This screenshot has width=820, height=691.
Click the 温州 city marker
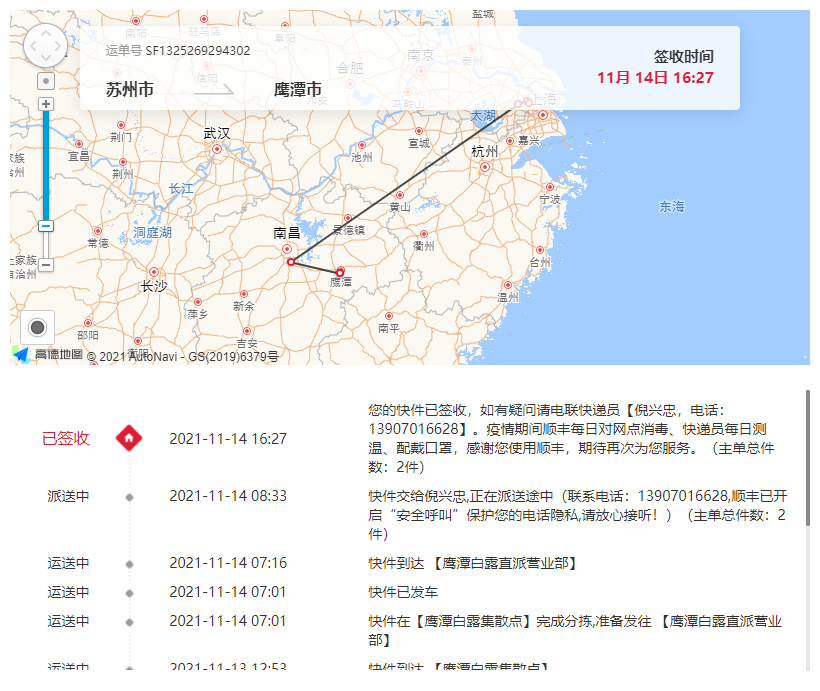(x=508, y=285)
